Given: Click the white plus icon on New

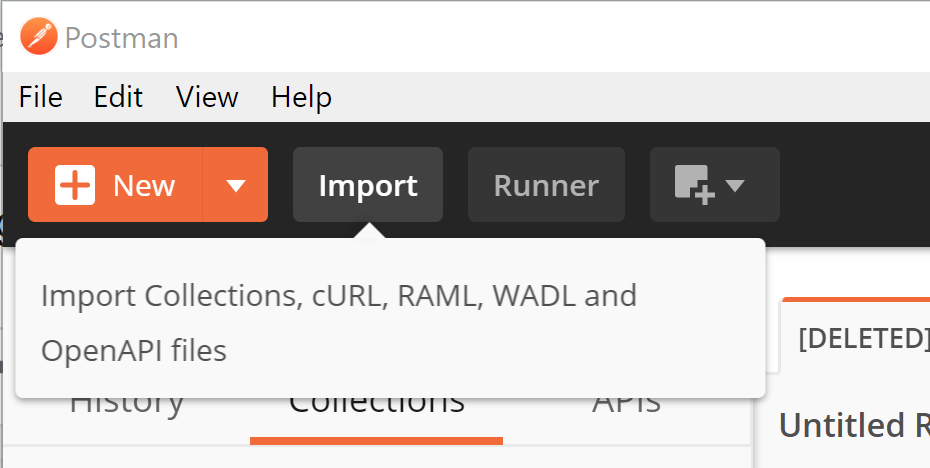Looking at the screenshot, I should [x=75, y=185].
